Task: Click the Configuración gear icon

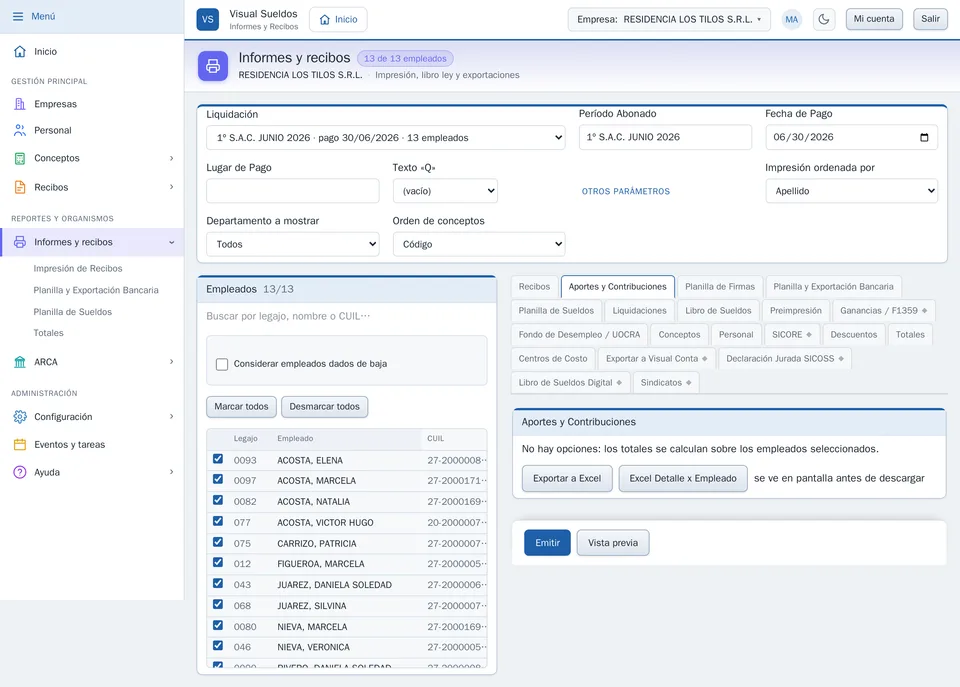Action: click(x=20, y=416)
